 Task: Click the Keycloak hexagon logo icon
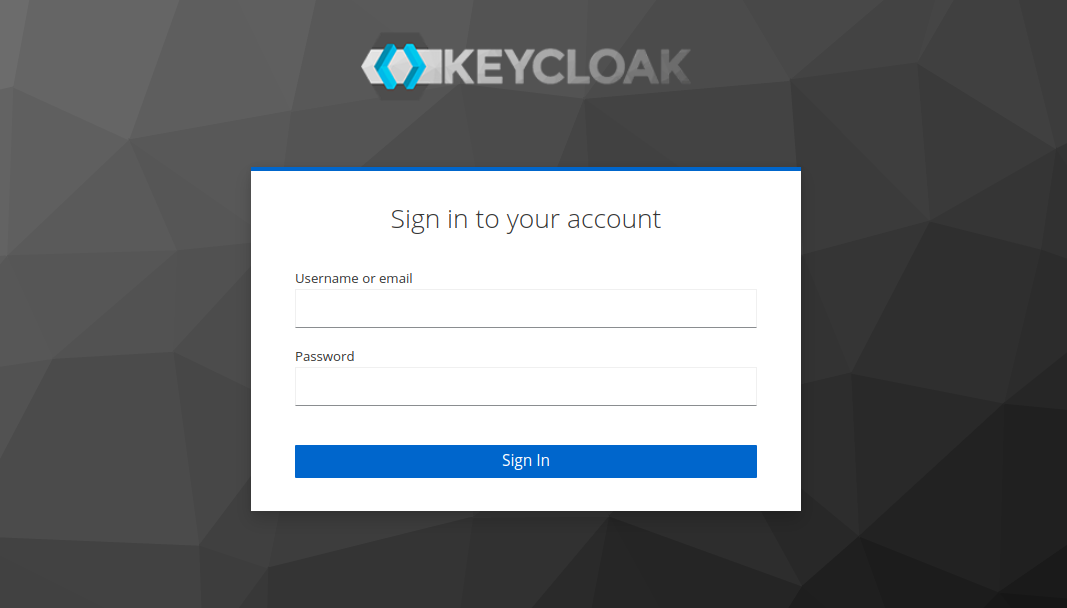tap(396, 66)
